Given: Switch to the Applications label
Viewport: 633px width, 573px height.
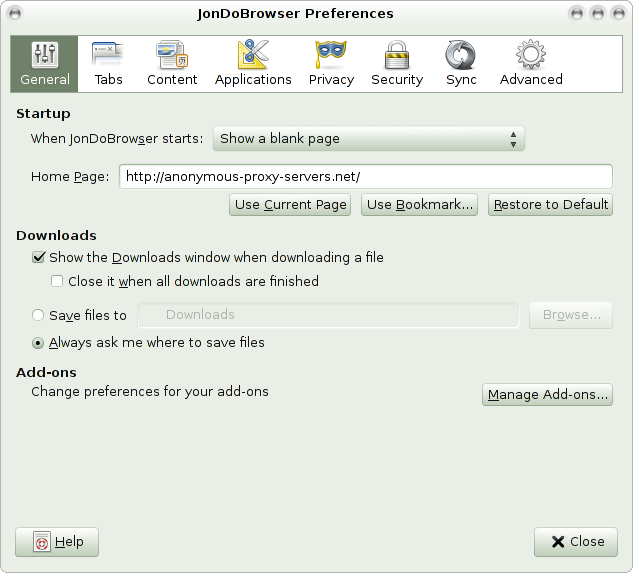Looking at the screenshot, I should click(253, 80).
